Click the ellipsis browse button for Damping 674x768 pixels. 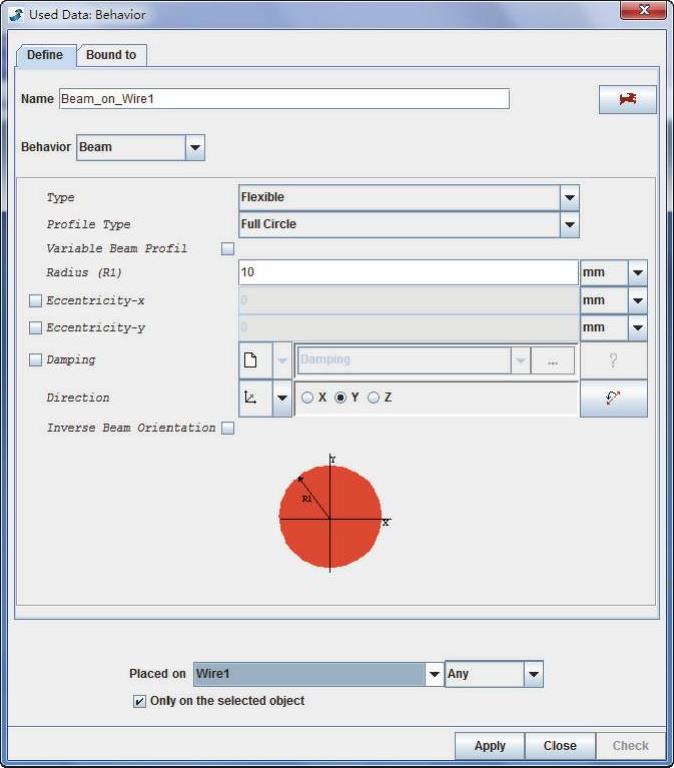tap(553, 360)
